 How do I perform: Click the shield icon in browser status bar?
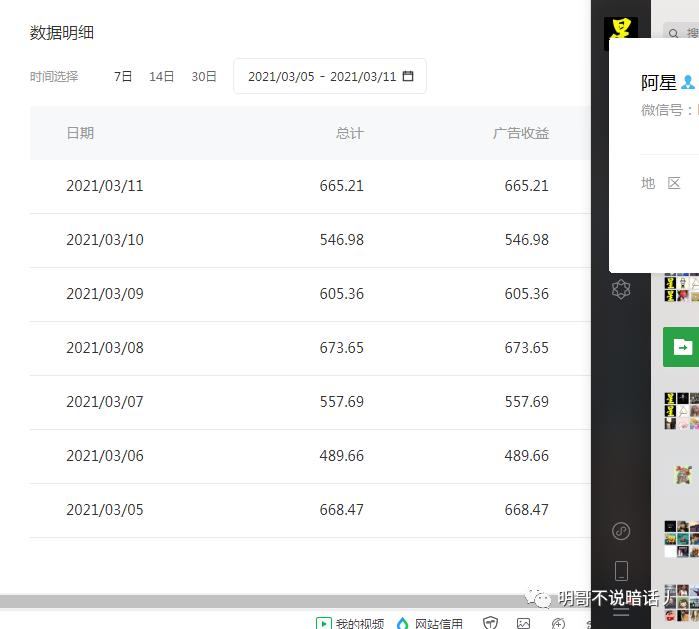[490, 623]
